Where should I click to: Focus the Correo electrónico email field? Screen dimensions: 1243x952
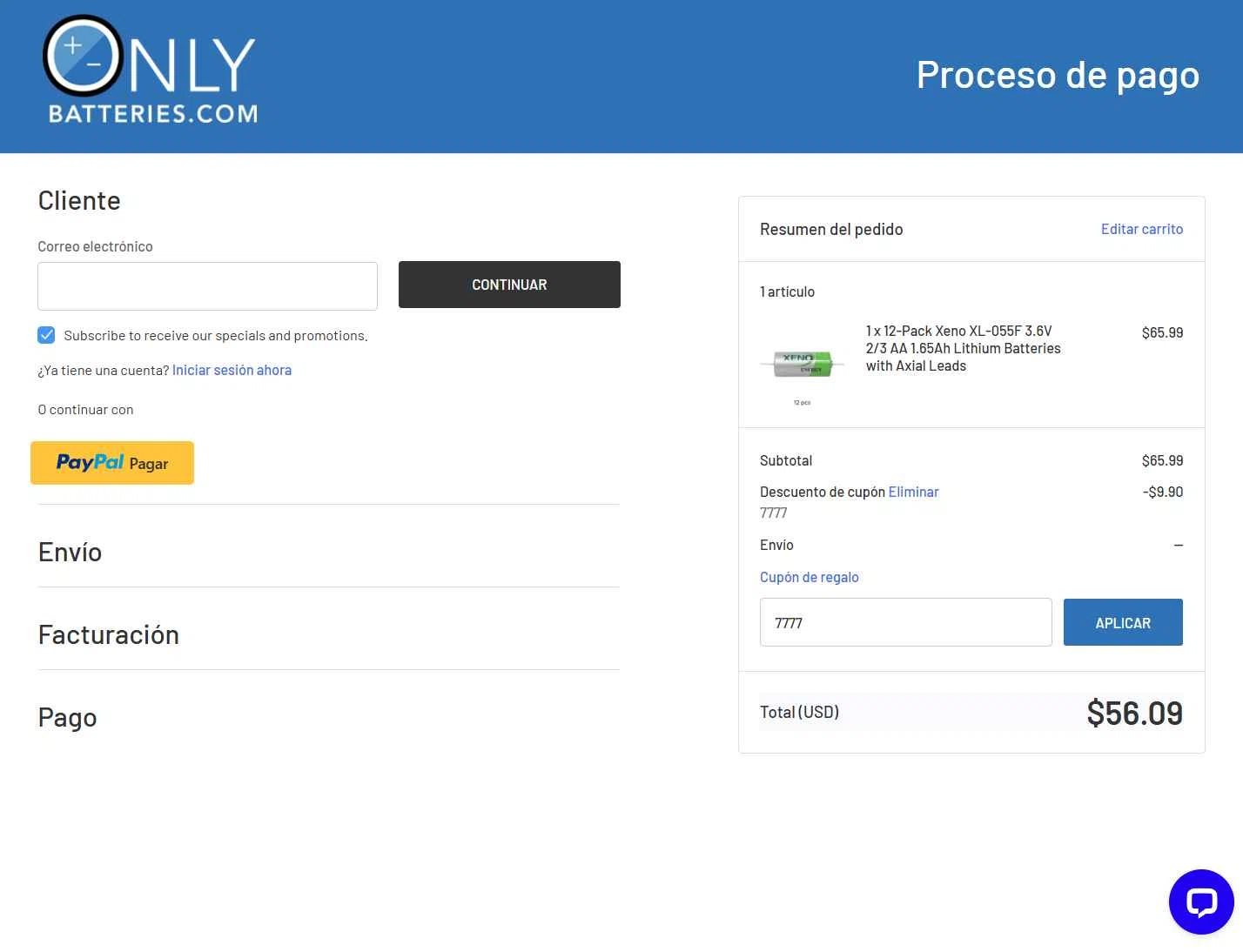click(207, 286)
